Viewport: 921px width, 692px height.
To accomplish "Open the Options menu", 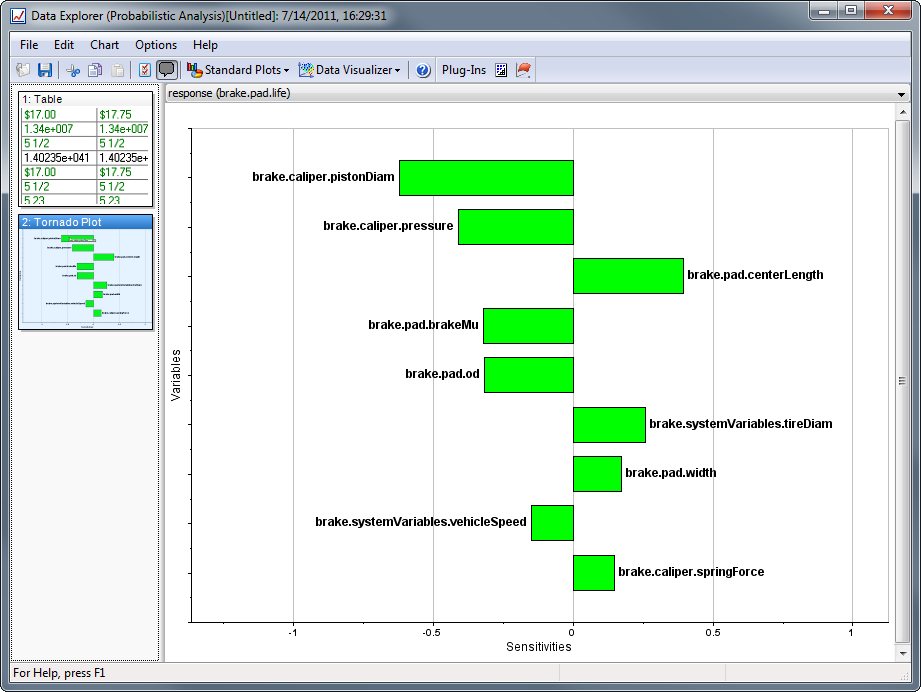I will point(156,45).
